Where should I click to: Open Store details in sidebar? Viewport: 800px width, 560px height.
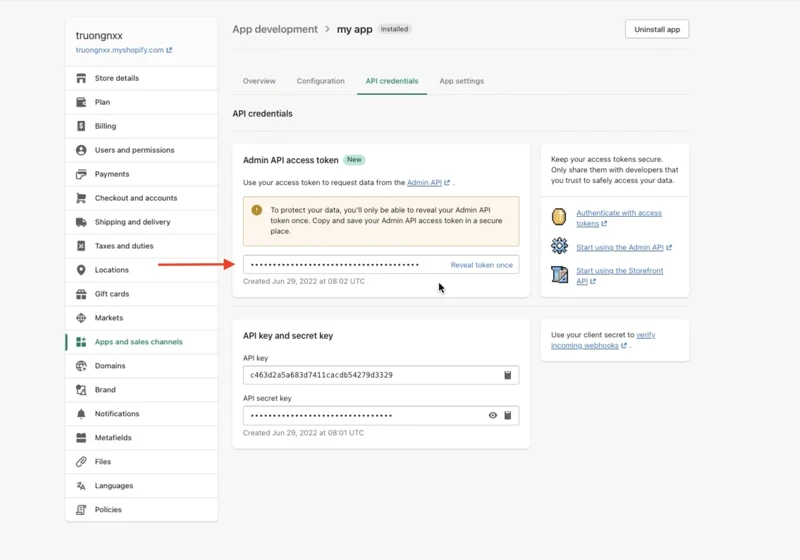141,78
